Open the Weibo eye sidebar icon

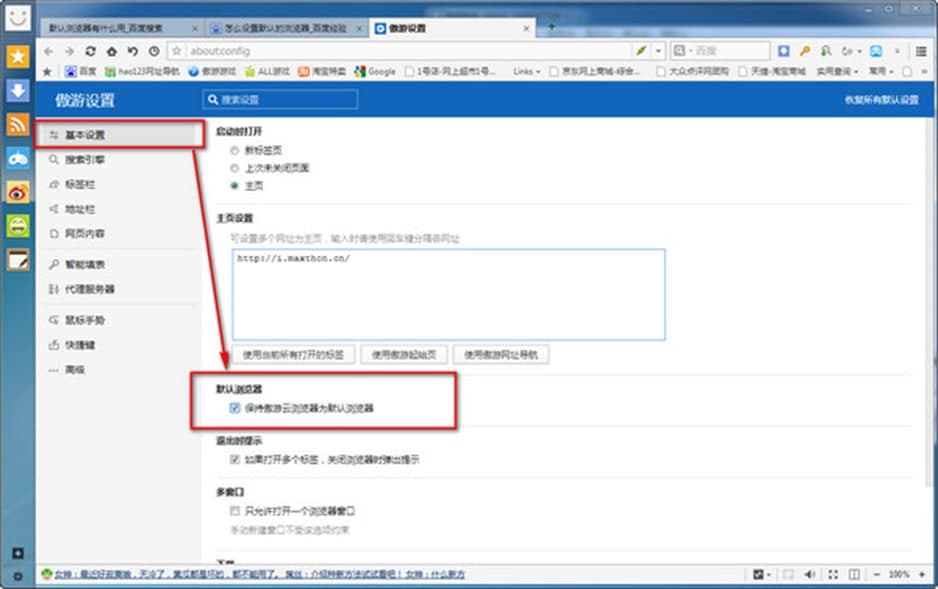click(x=18, y=193)
